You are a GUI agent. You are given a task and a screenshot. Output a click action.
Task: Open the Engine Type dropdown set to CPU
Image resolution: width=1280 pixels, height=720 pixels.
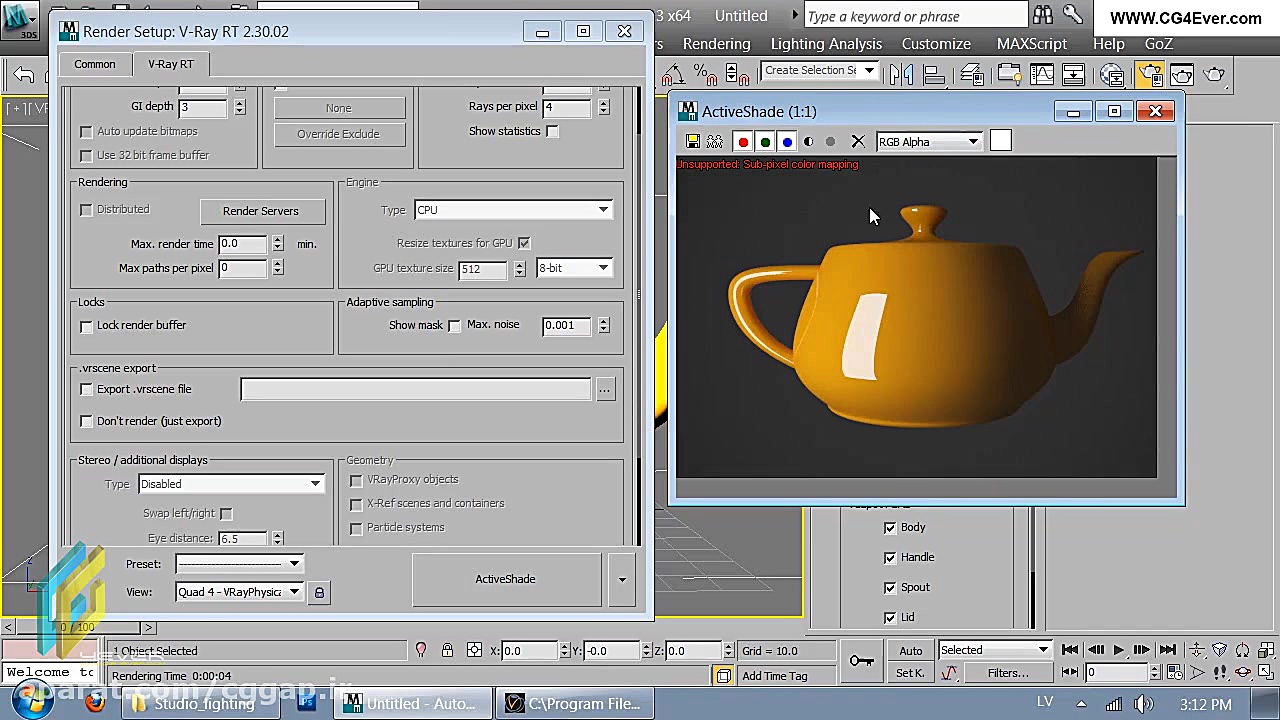point(512,210)
